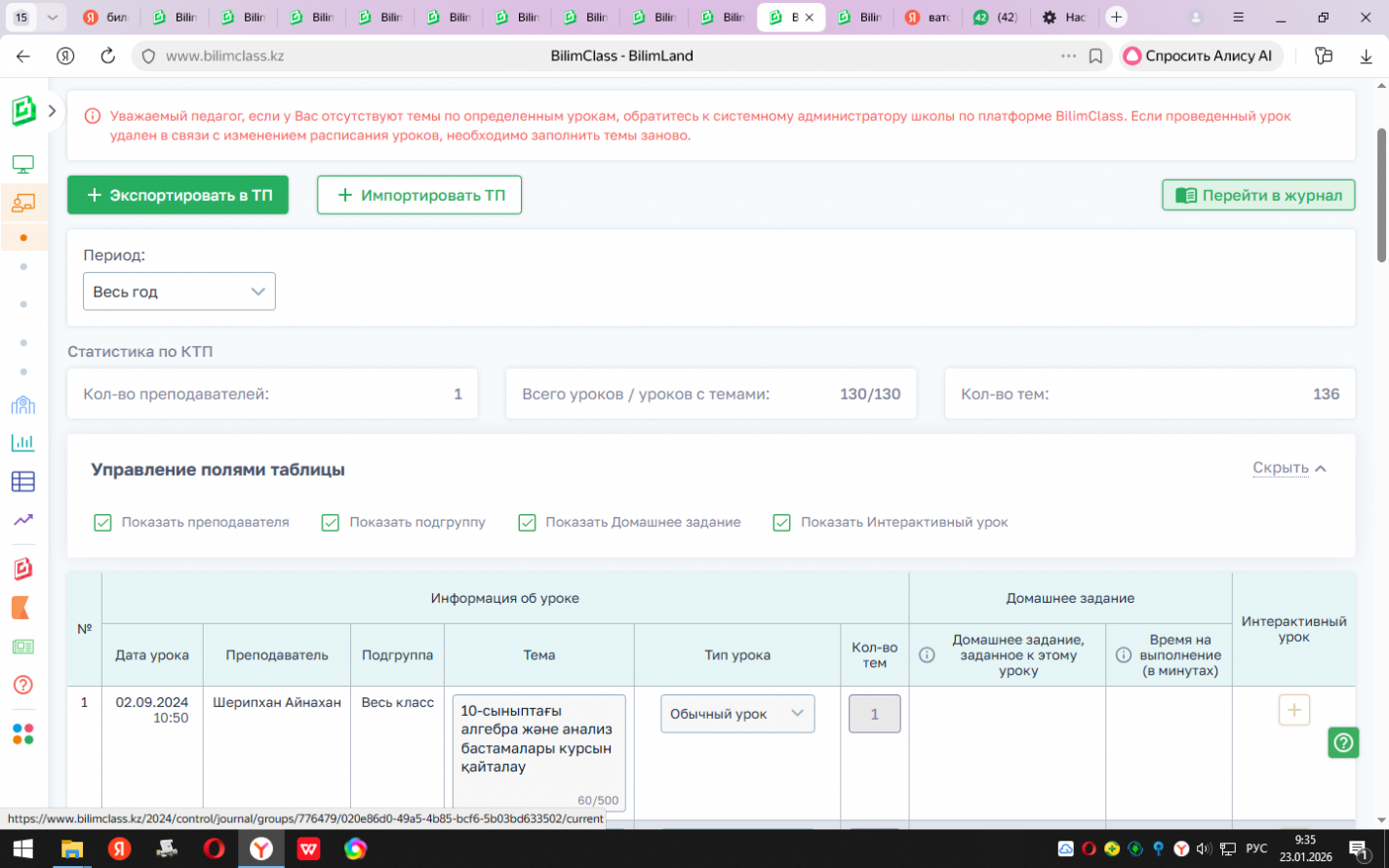
Task: Open the monitor icon in left sidebar
Action: [x=22, y=164]
